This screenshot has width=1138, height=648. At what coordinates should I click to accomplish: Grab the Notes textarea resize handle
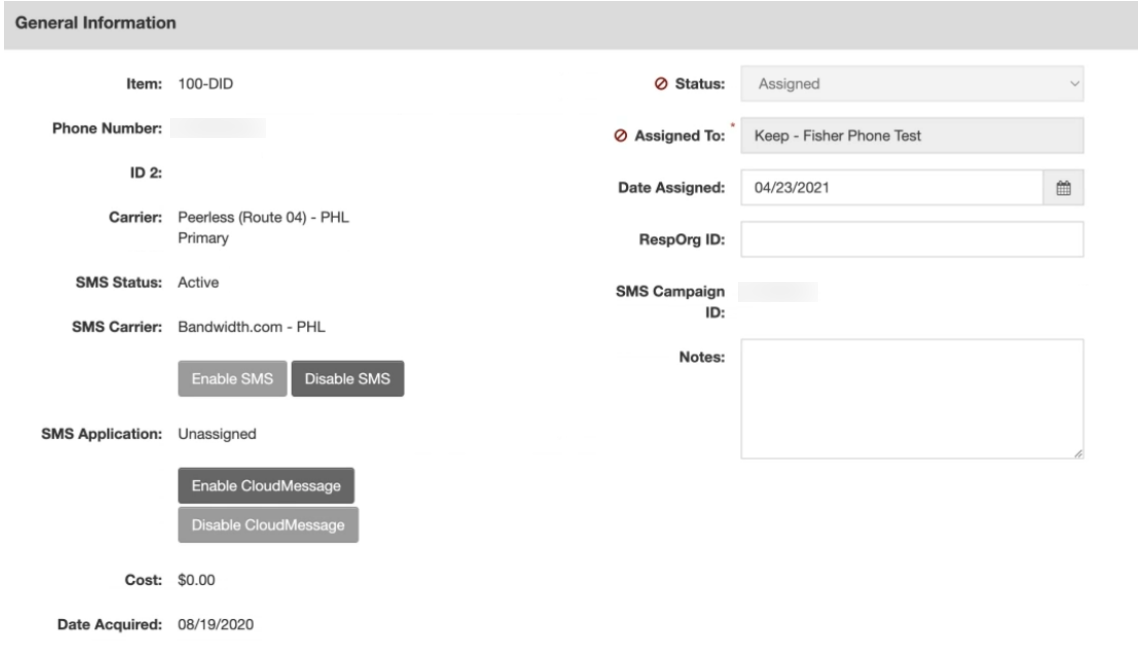click(1078, 454)
